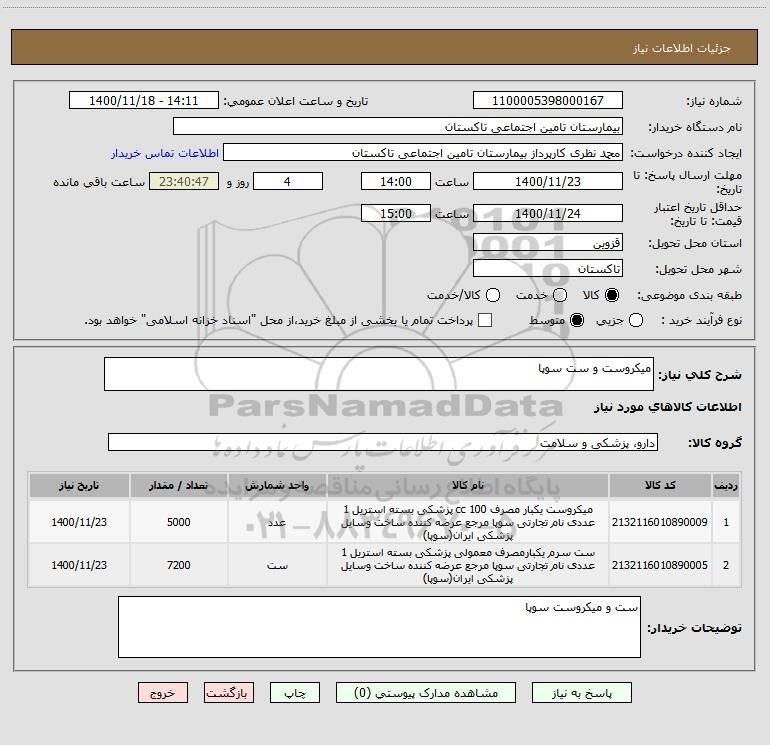Click the need number field 1100005398000167

pyautogui.click(x=548, y=100)
